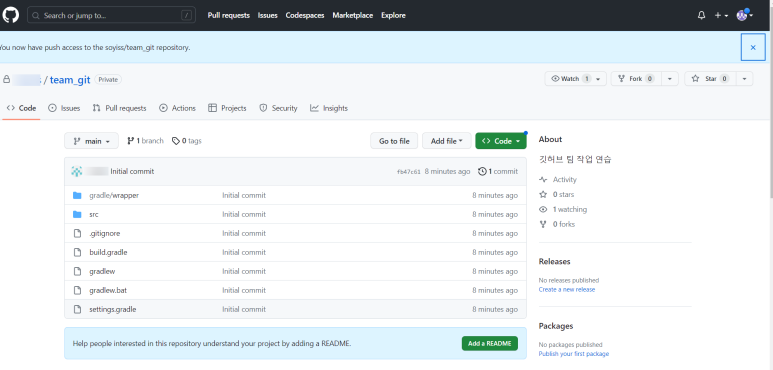Click the .gitignore file icon

[x=77, y=233]
